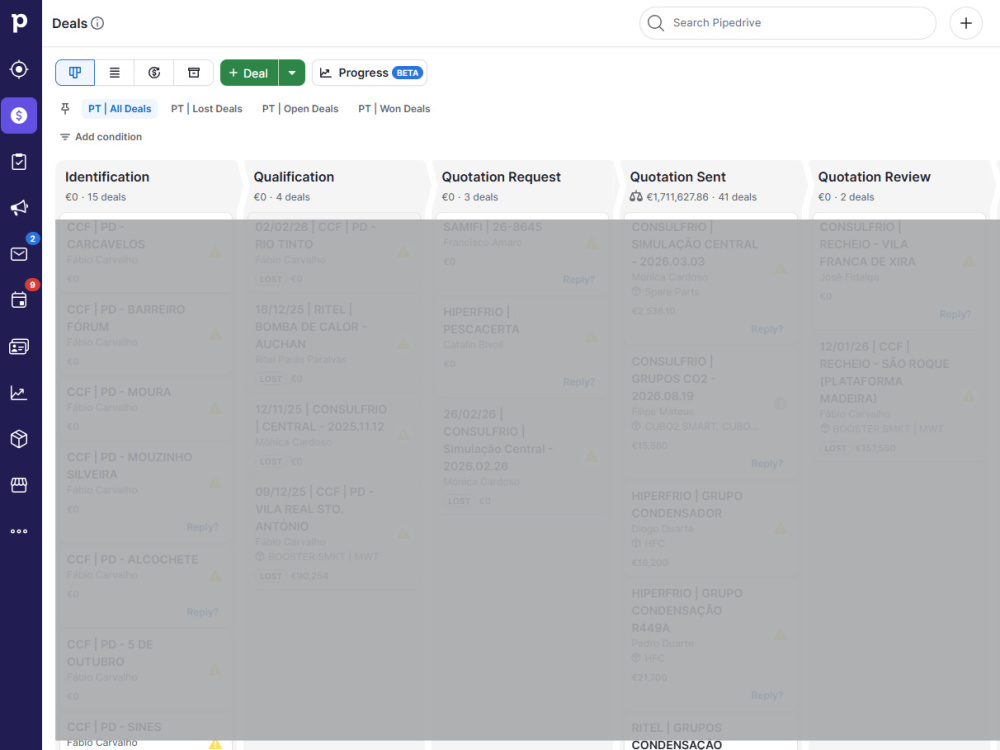Open Contacts card icon in sidebar
This screenshot has height=750, width=1000.
click(x=19, y=346)
